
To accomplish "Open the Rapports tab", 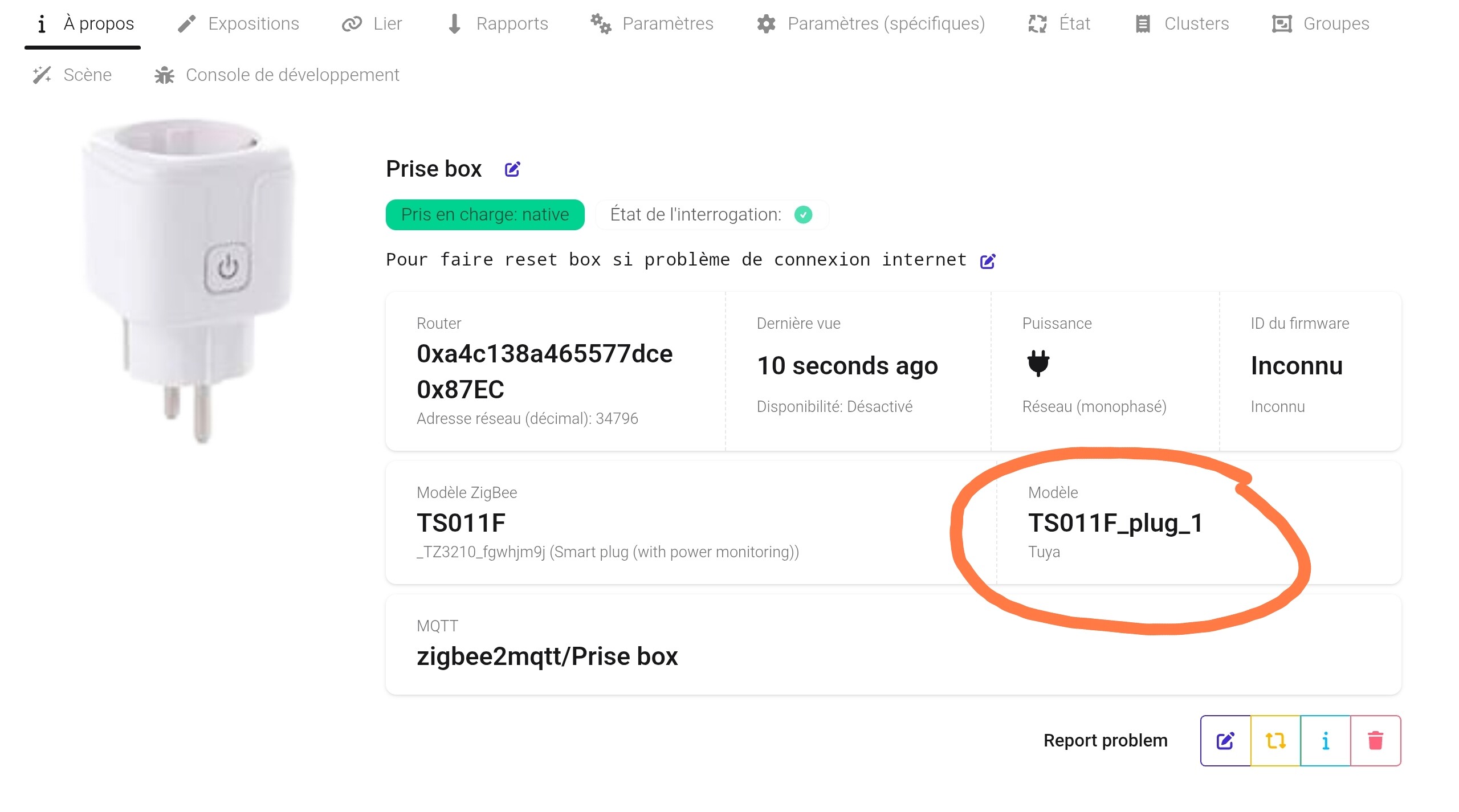I will point(498,23).
